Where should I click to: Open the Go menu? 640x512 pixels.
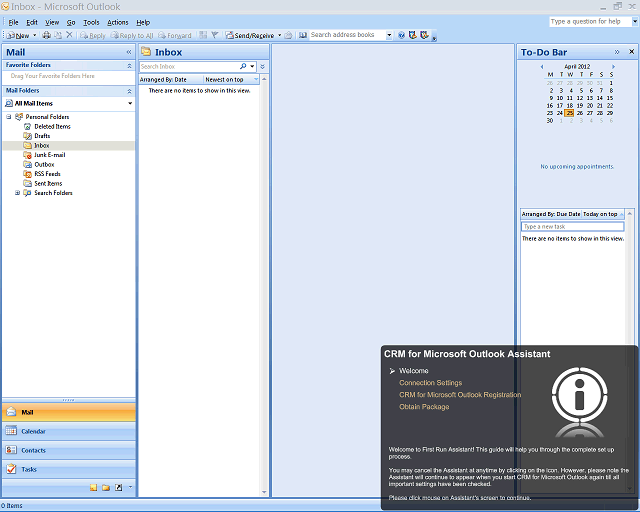point(71,22)
